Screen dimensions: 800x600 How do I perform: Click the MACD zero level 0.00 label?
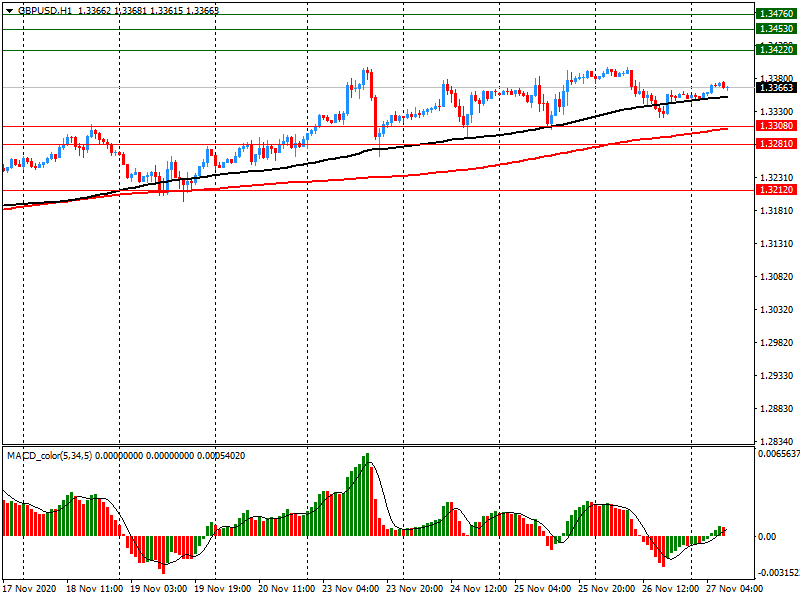[767, 536]
